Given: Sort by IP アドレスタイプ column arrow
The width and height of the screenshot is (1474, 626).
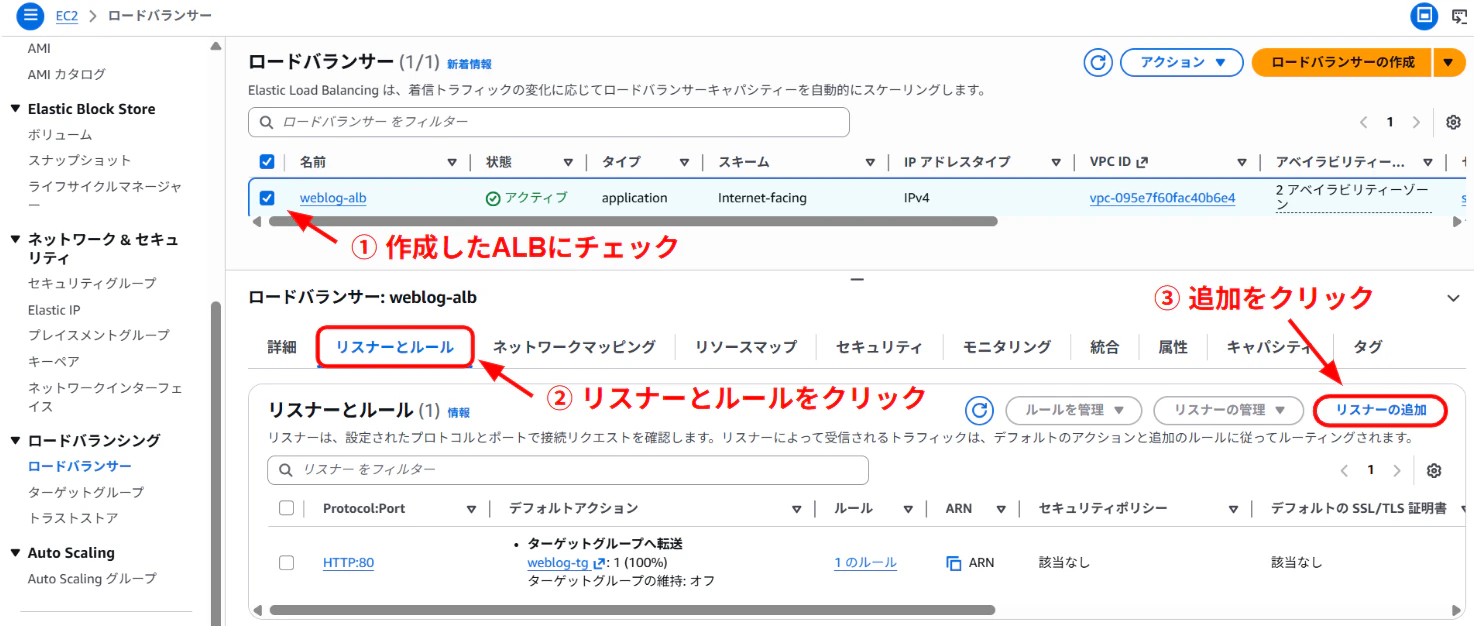Looking at the screenshot, I should point(1056,163).
